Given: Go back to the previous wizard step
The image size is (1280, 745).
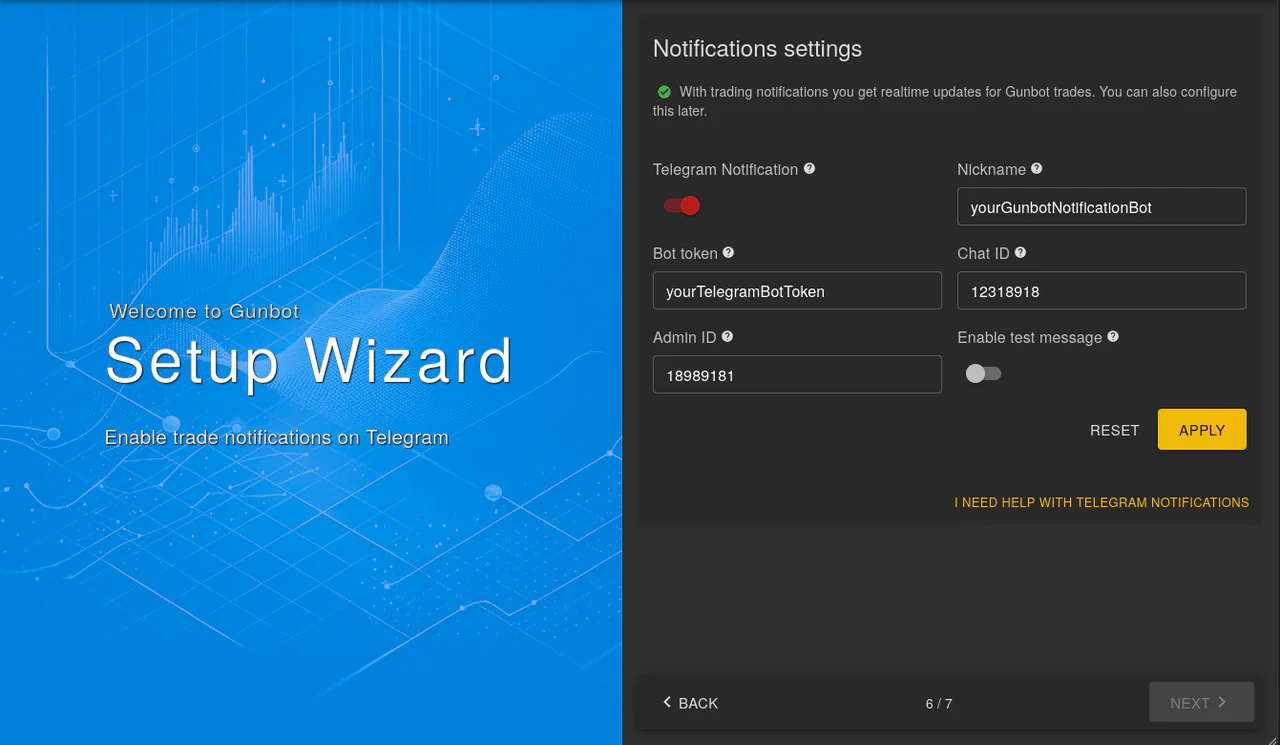Looking at the screenshot, I should (690, 703).
